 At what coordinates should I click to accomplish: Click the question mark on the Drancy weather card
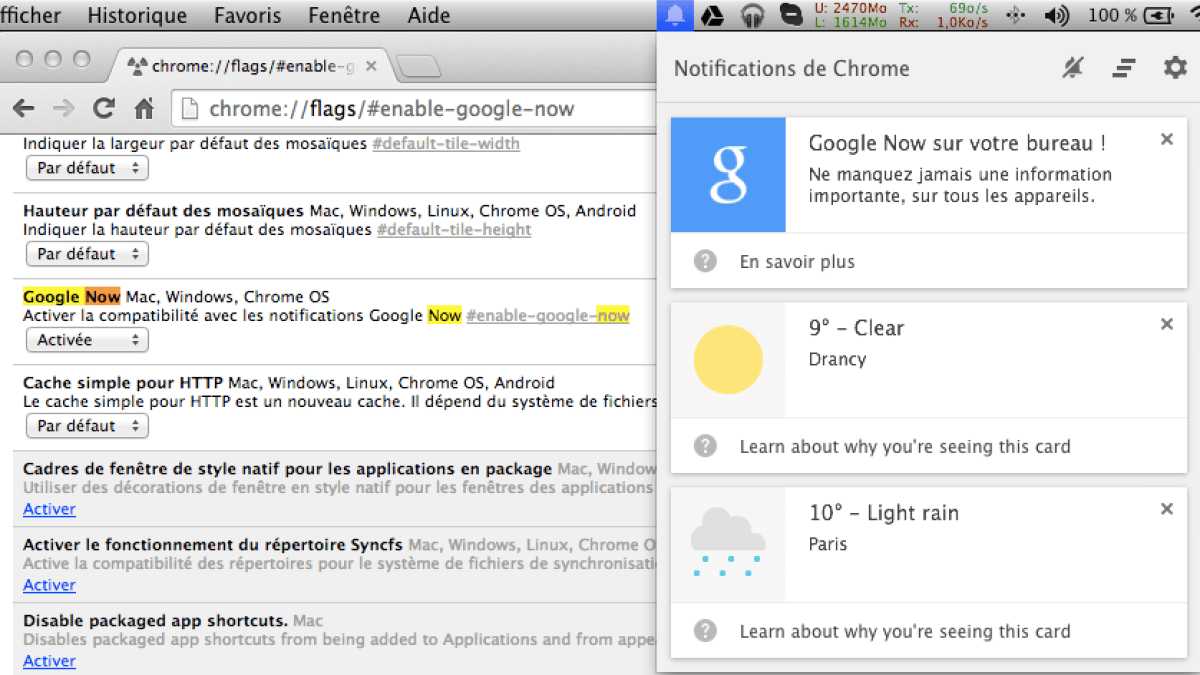[x=706, y=446]
